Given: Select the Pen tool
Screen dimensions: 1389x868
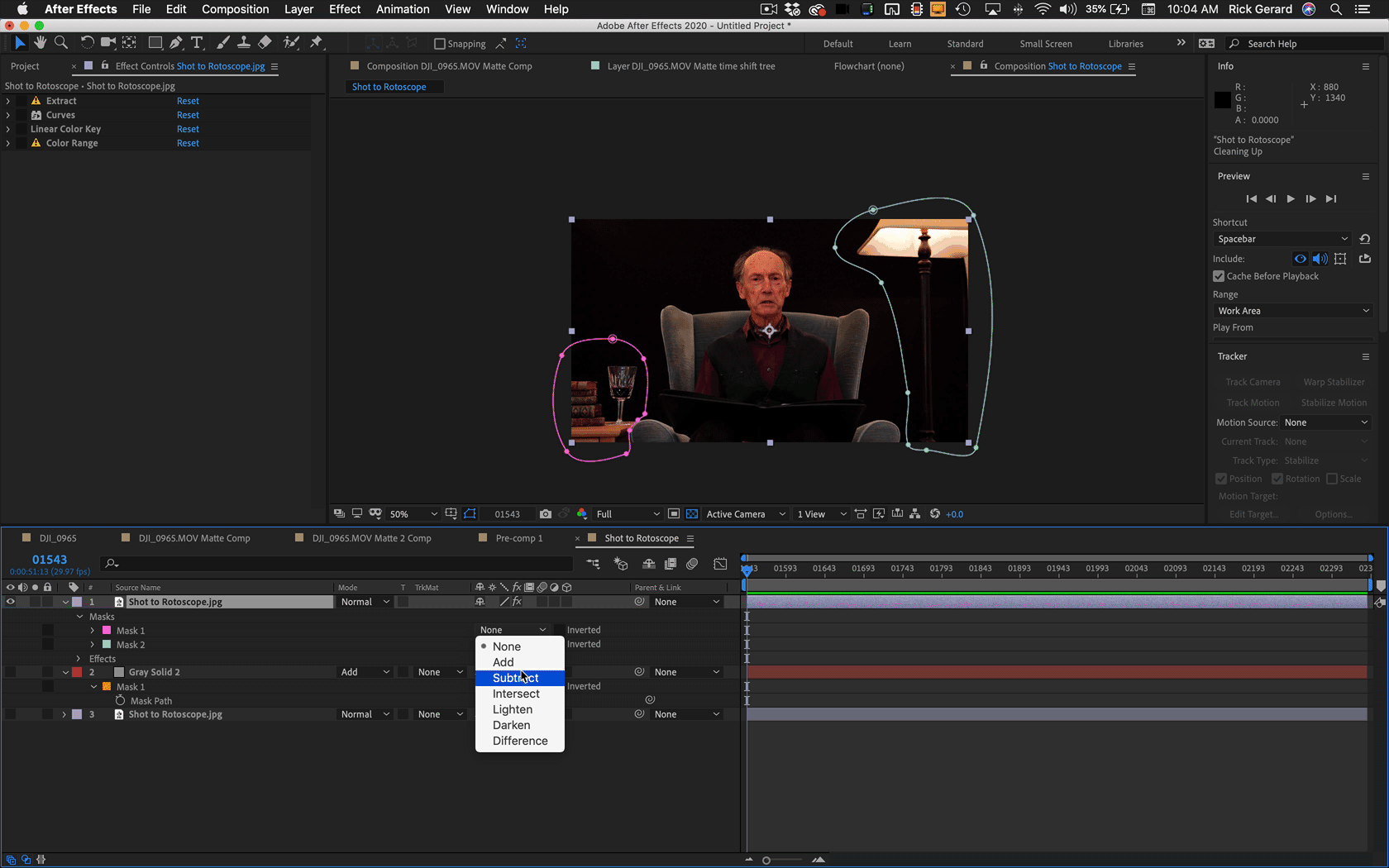Looking at the screenshot, I should tap(176, 43).
